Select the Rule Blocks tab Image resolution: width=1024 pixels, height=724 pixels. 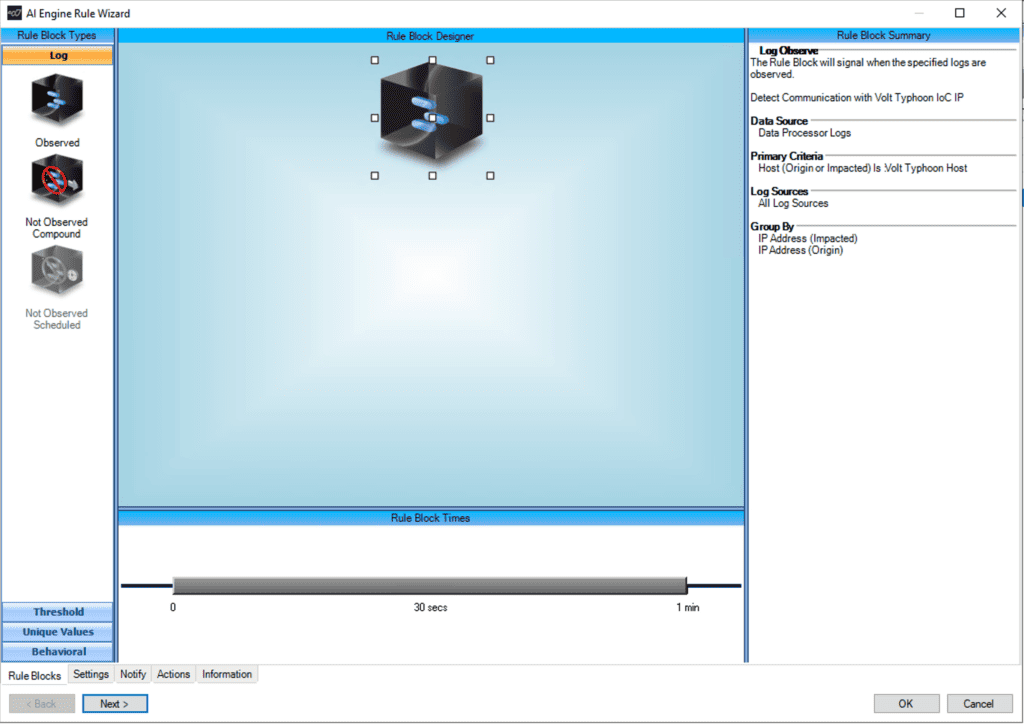pos(35,675)
